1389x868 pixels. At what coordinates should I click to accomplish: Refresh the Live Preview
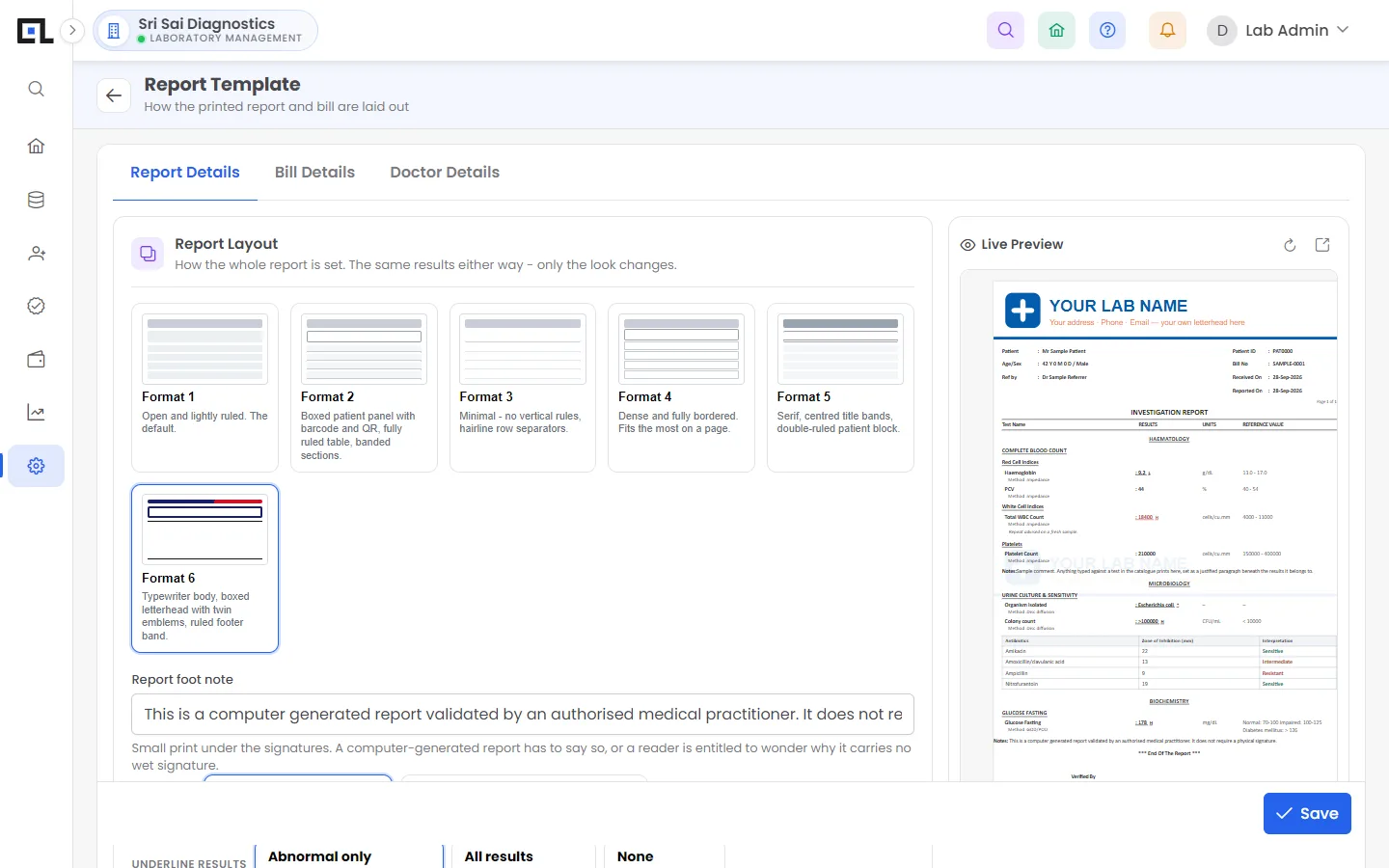point(1290,245)
